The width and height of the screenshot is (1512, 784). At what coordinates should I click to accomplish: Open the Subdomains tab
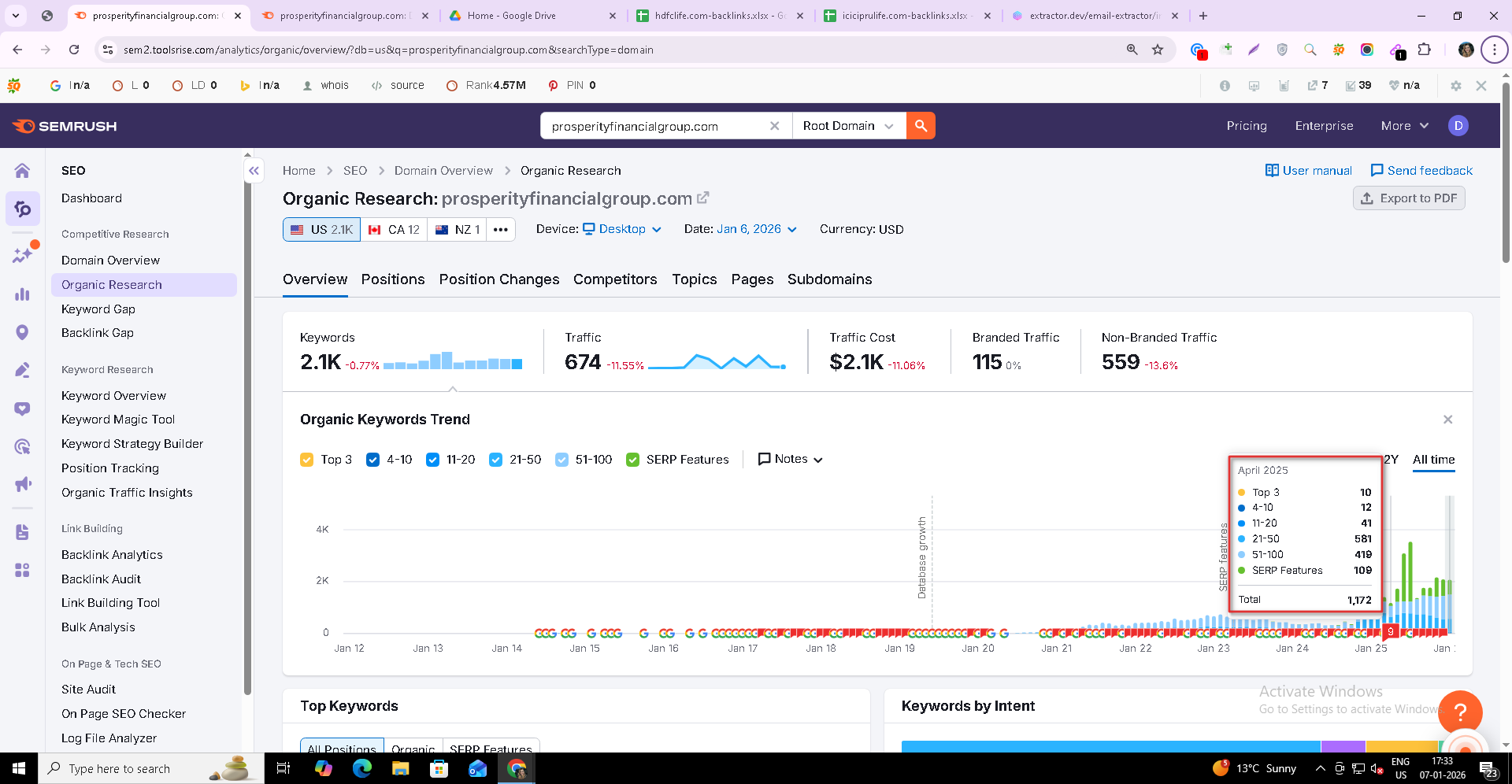(x=829, y=279)
